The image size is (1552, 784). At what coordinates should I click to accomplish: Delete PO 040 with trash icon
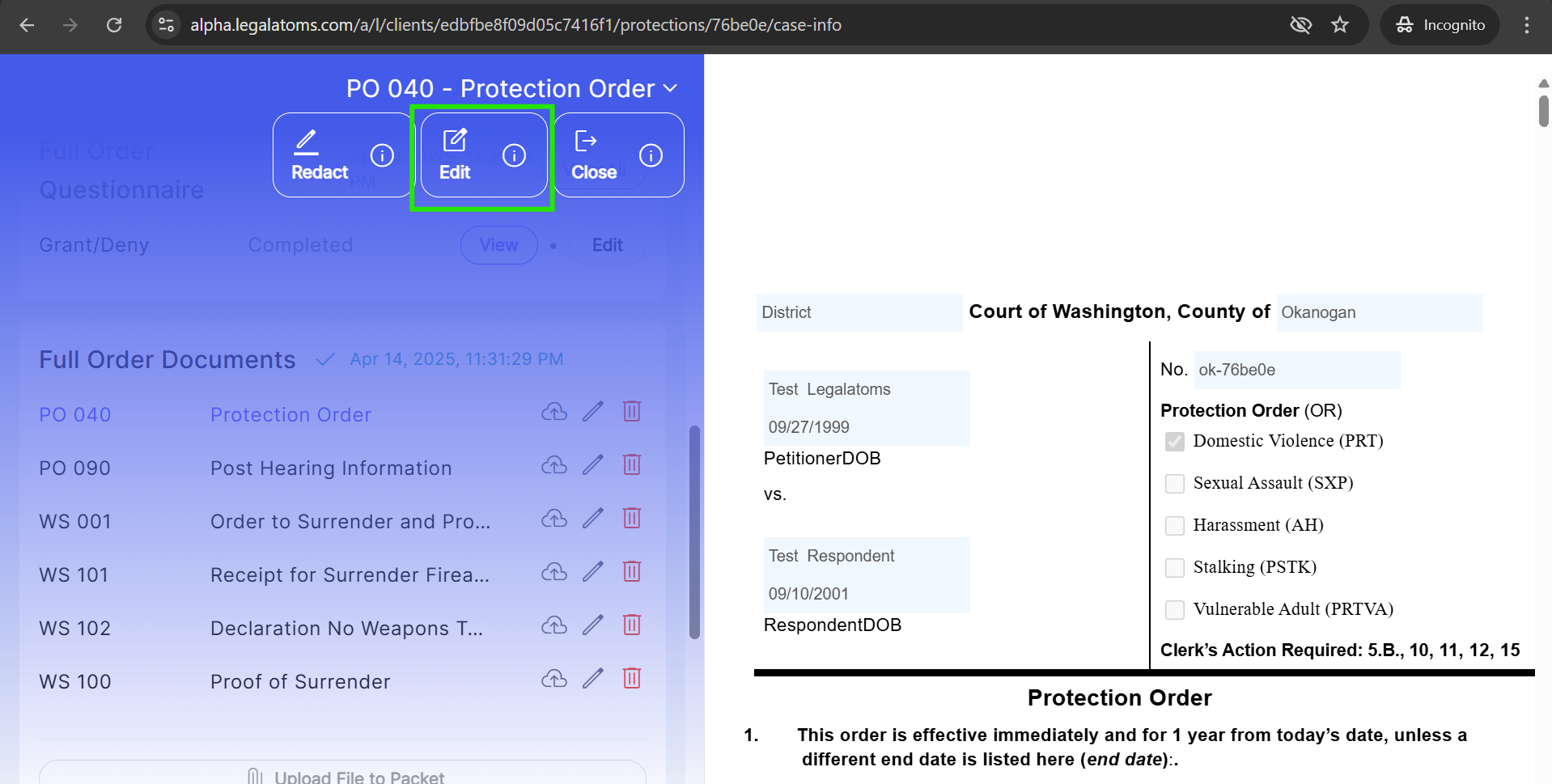tap(632, 411)
